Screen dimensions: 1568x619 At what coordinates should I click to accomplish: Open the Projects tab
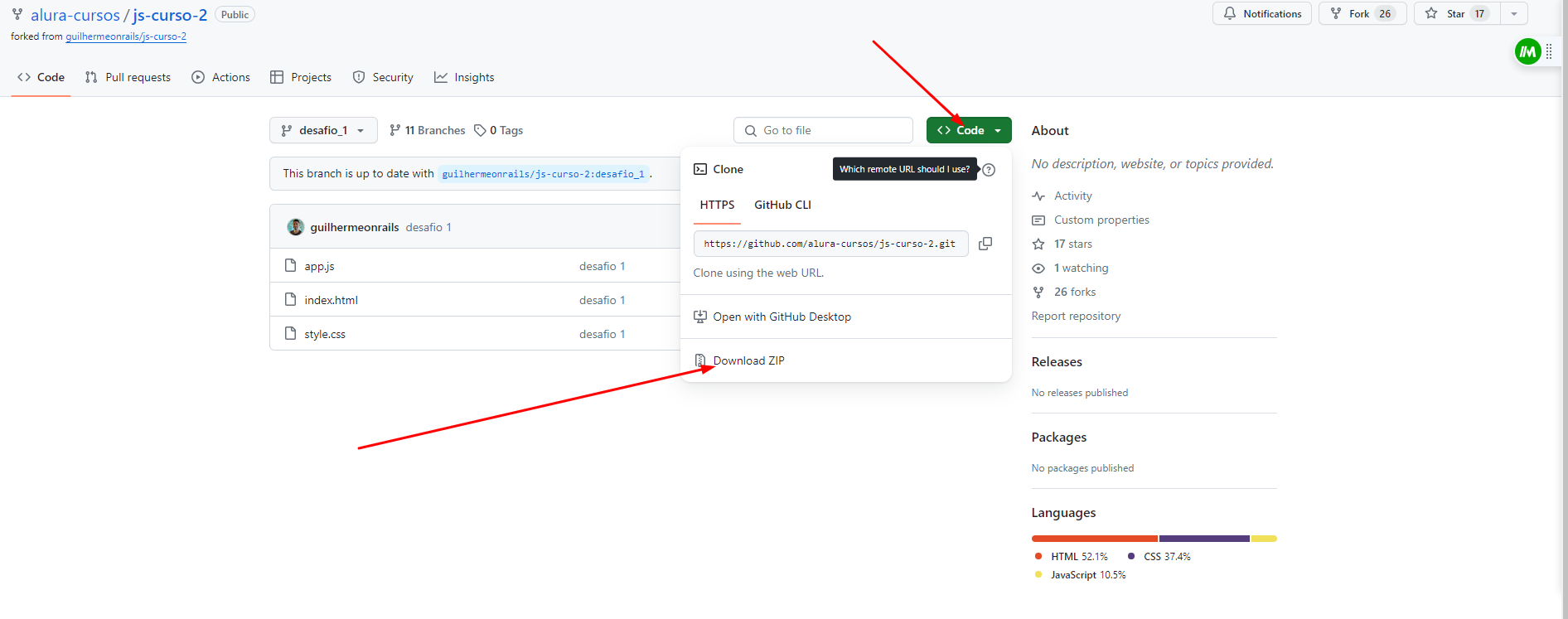pyautogui.click(x=301, y=77)
